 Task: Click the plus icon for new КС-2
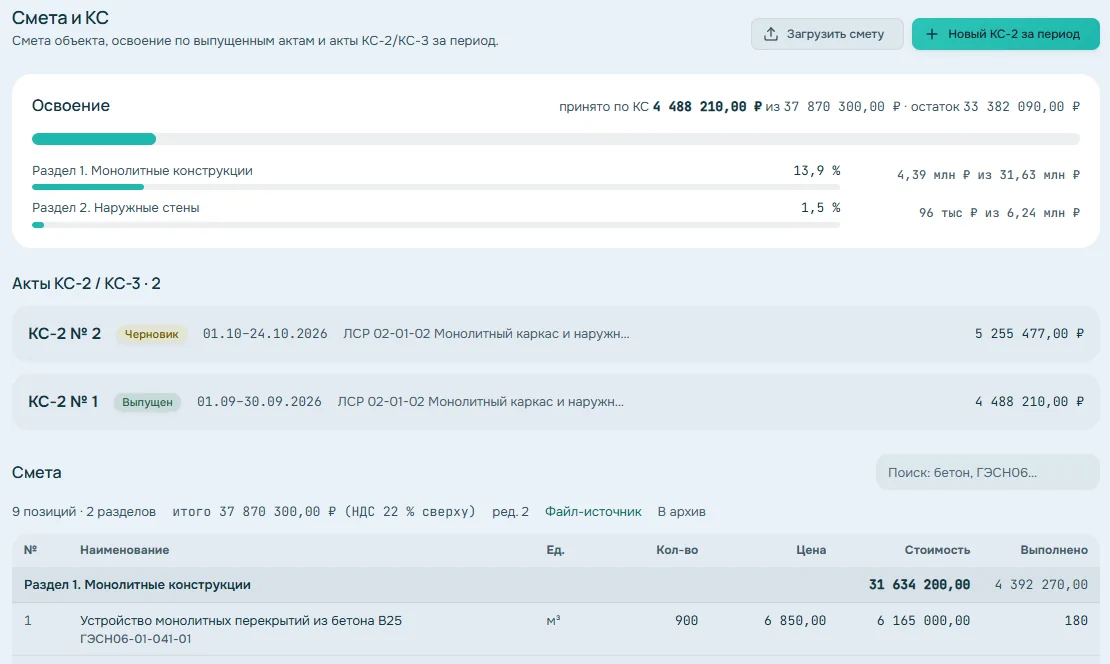point(932,34)
